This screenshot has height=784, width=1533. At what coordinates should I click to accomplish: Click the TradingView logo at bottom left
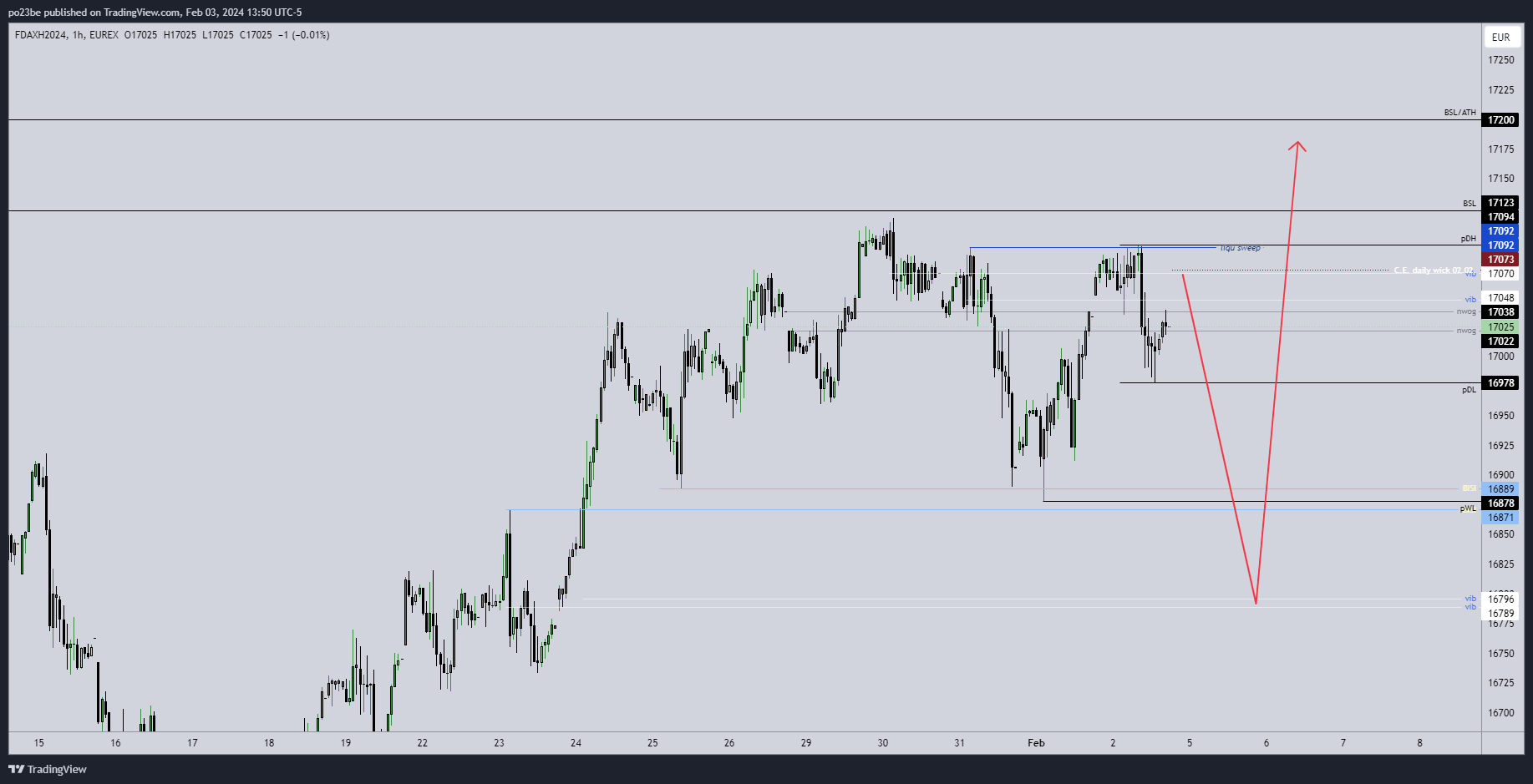[x=48, y=769]
